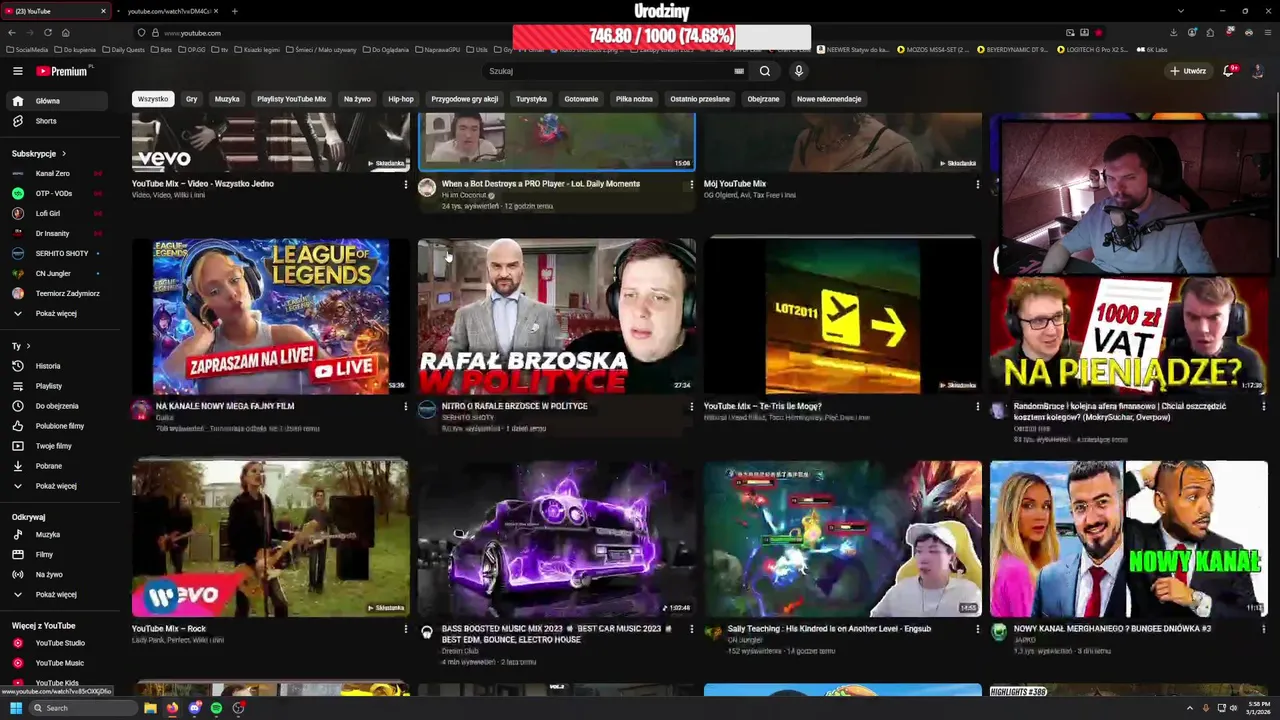The image size is (1280, 720).
Task: Start voice search with the microphone icon
Action: tap(798, 71)
